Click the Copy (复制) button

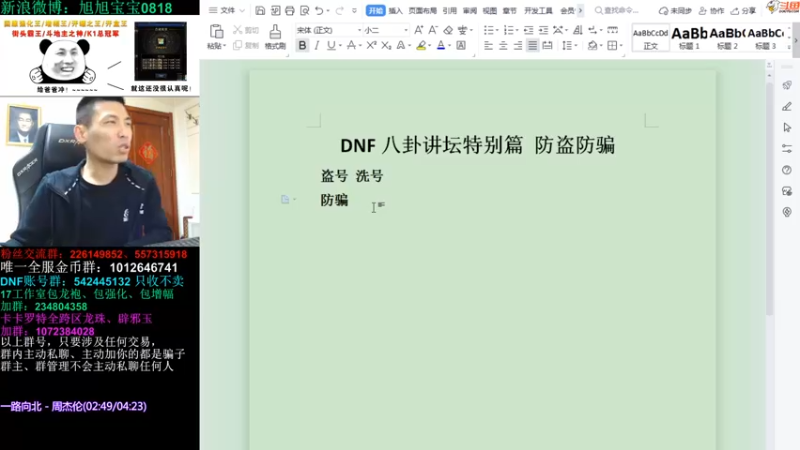246,45
